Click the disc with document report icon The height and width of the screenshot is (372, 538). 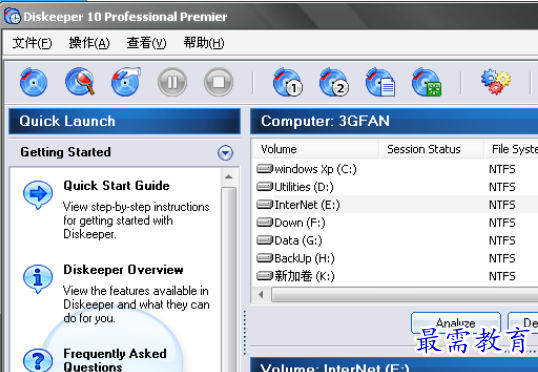(380, 82)
